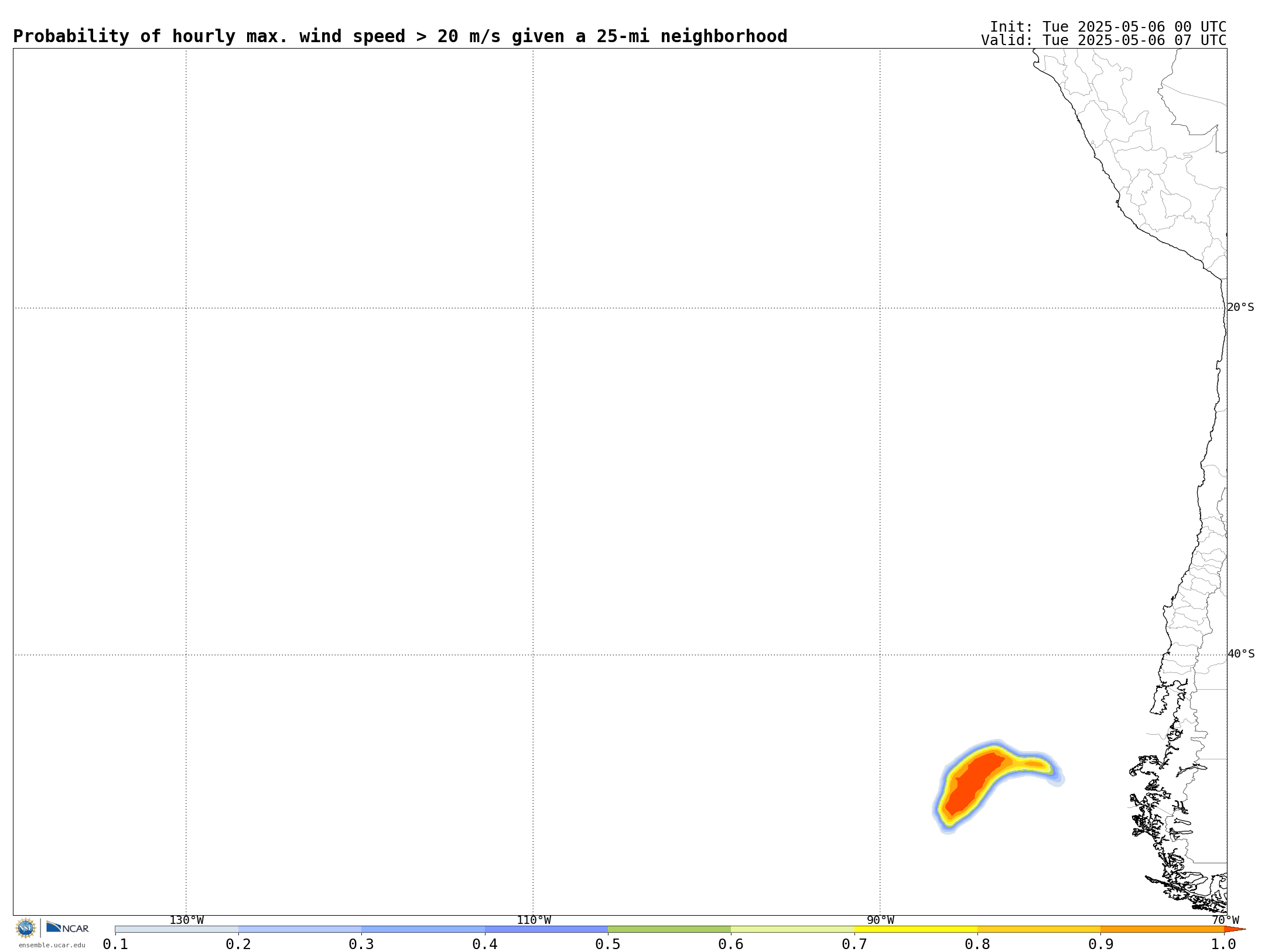Click the 130°W longitude label
1265x952 pixels.
[x=186, y=920]
